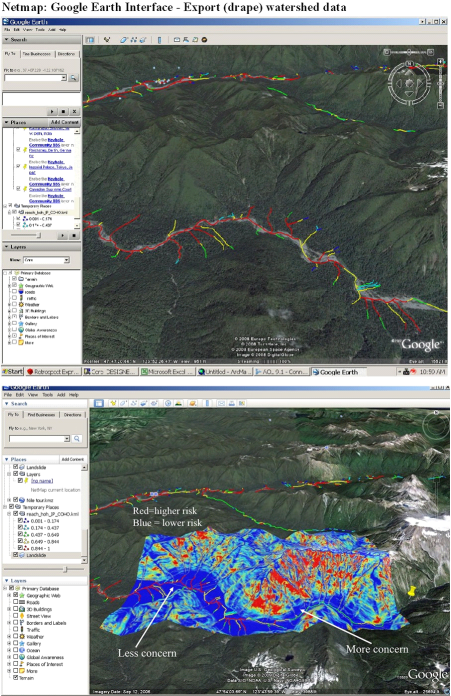Switch to Find Businesses tab, lower window
The height and width of the screenshot is (696, 451).
pyautogui.click(x=41, y=415)
